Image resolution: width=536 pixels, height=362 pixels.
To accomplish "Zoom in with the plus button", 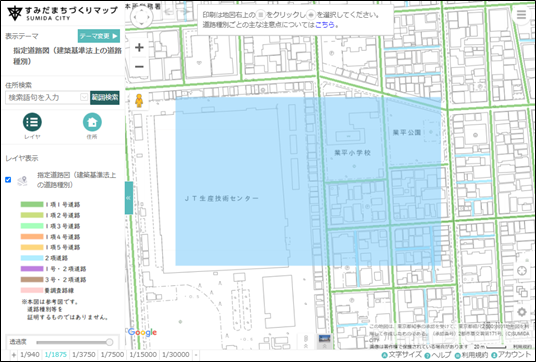I will 139,47.
